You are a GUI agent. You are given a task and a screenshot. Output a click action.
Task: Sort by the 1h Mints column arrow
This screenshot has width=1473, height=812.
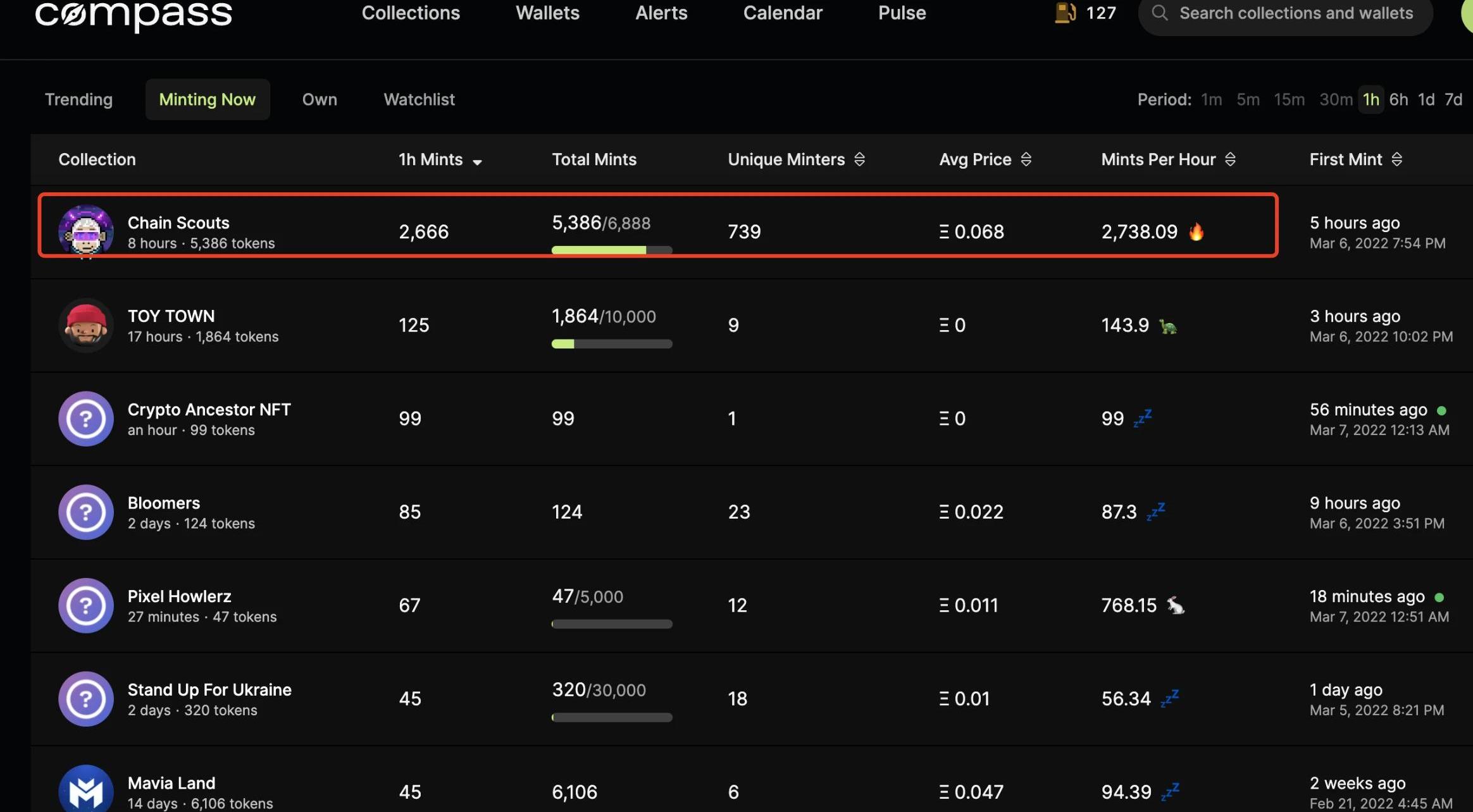477,162
